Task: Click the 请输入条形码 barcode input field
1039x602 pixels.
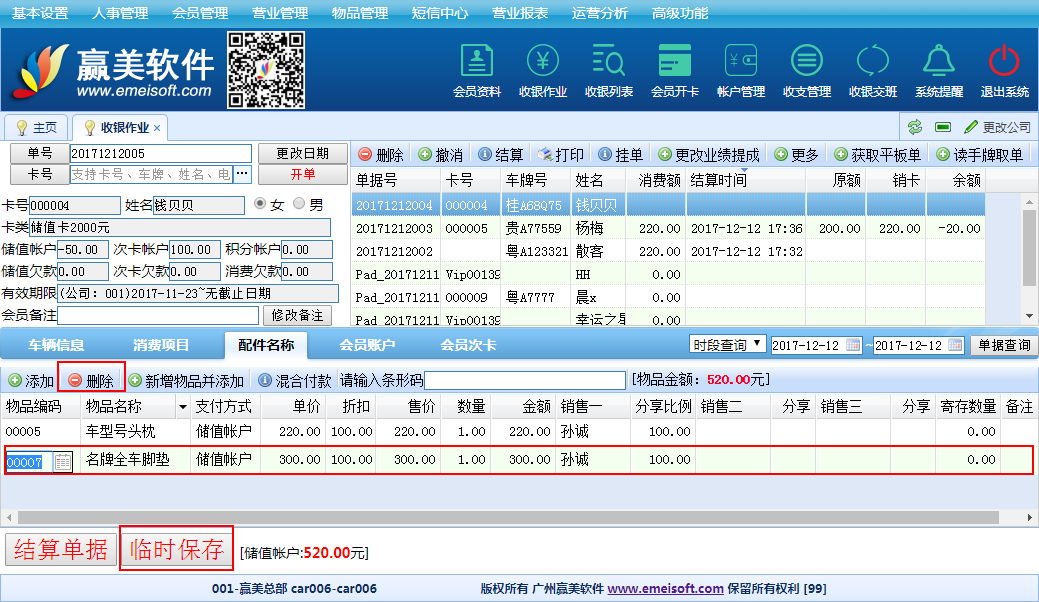Action: coord(524,381)
